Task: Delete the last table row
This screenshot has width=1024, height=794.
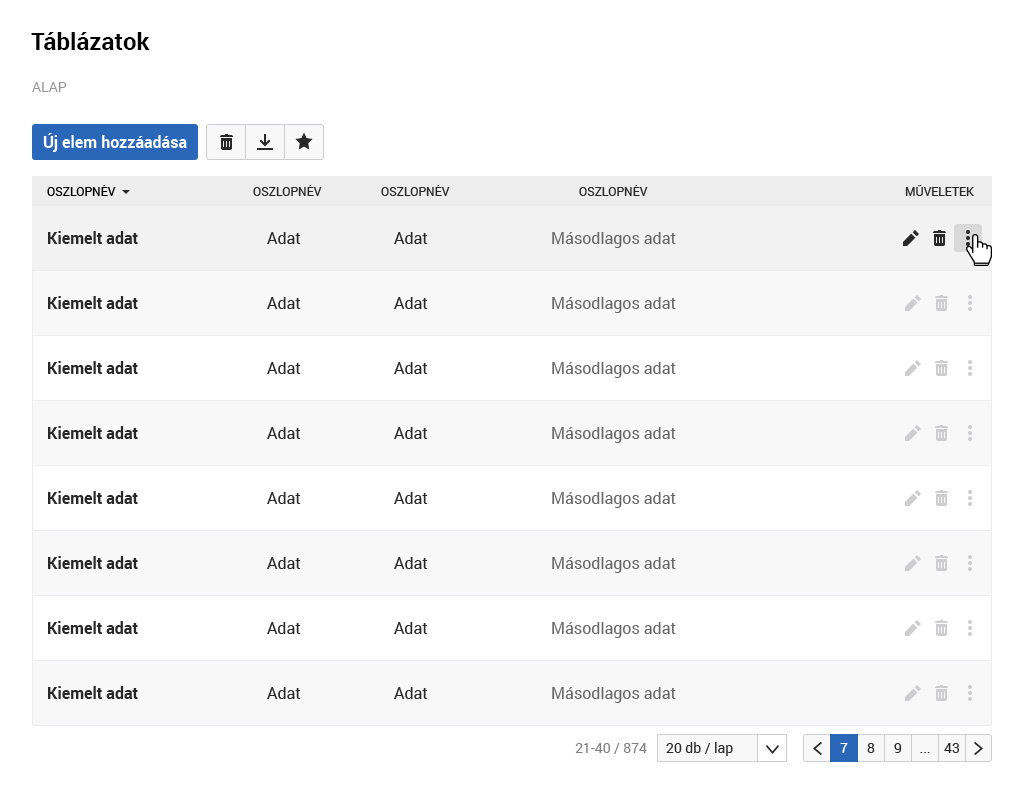Action: pyautogui.click(x=941, y=693)
